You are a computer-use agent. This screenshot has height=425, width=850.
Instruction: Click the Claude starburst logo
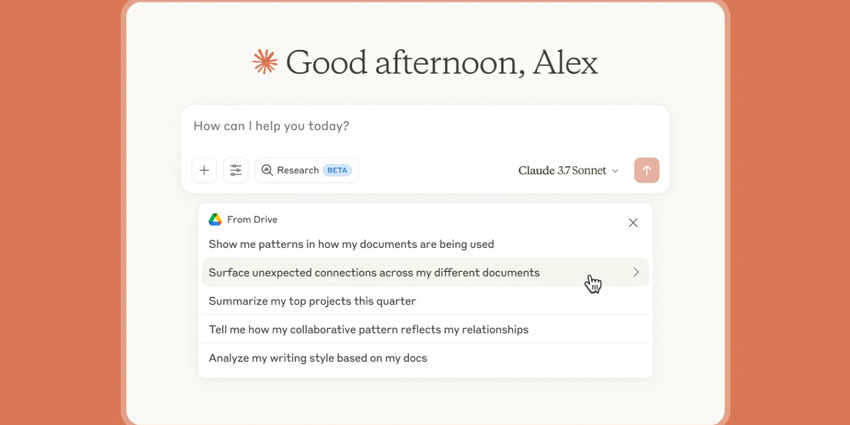click(x=265, y=62)
